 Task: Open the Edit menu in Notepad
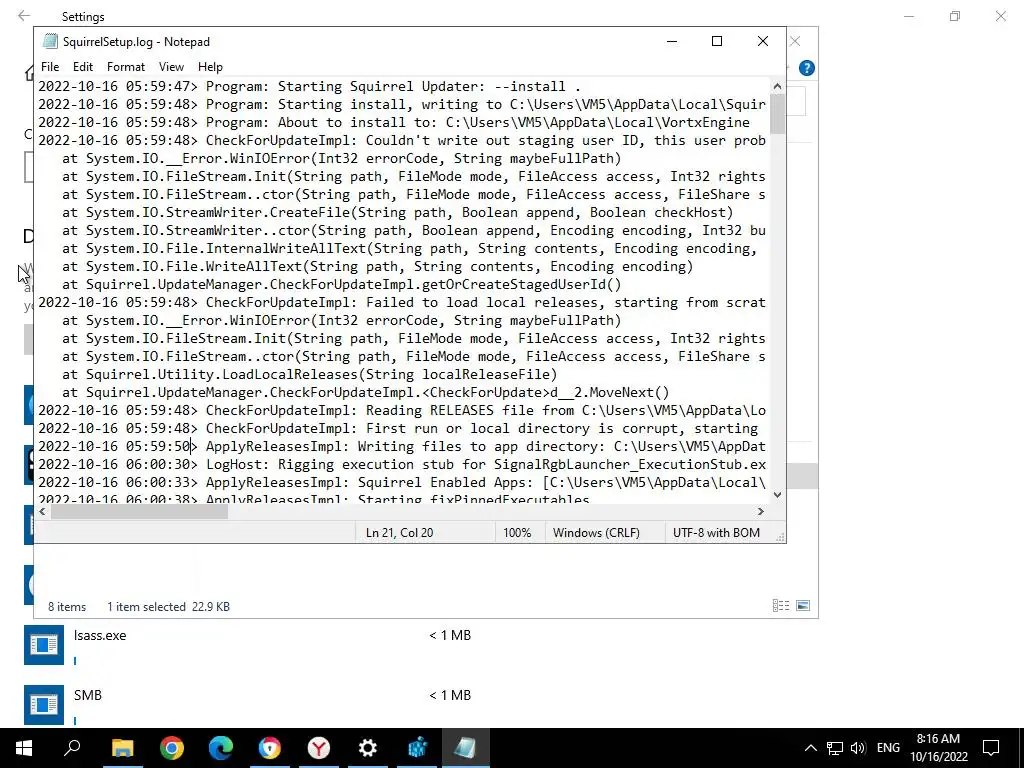tap(83, 67)
